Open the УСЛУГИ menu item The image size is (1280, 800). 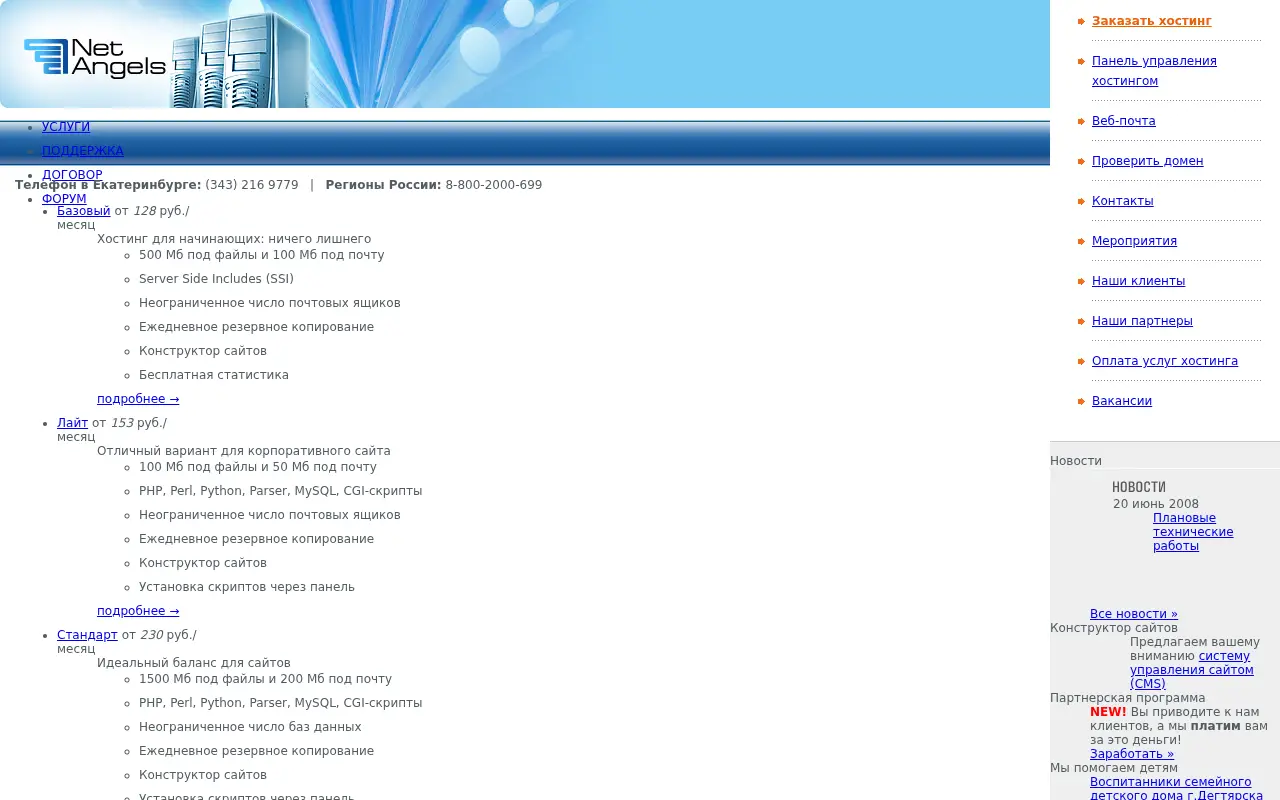pos(66,127)
